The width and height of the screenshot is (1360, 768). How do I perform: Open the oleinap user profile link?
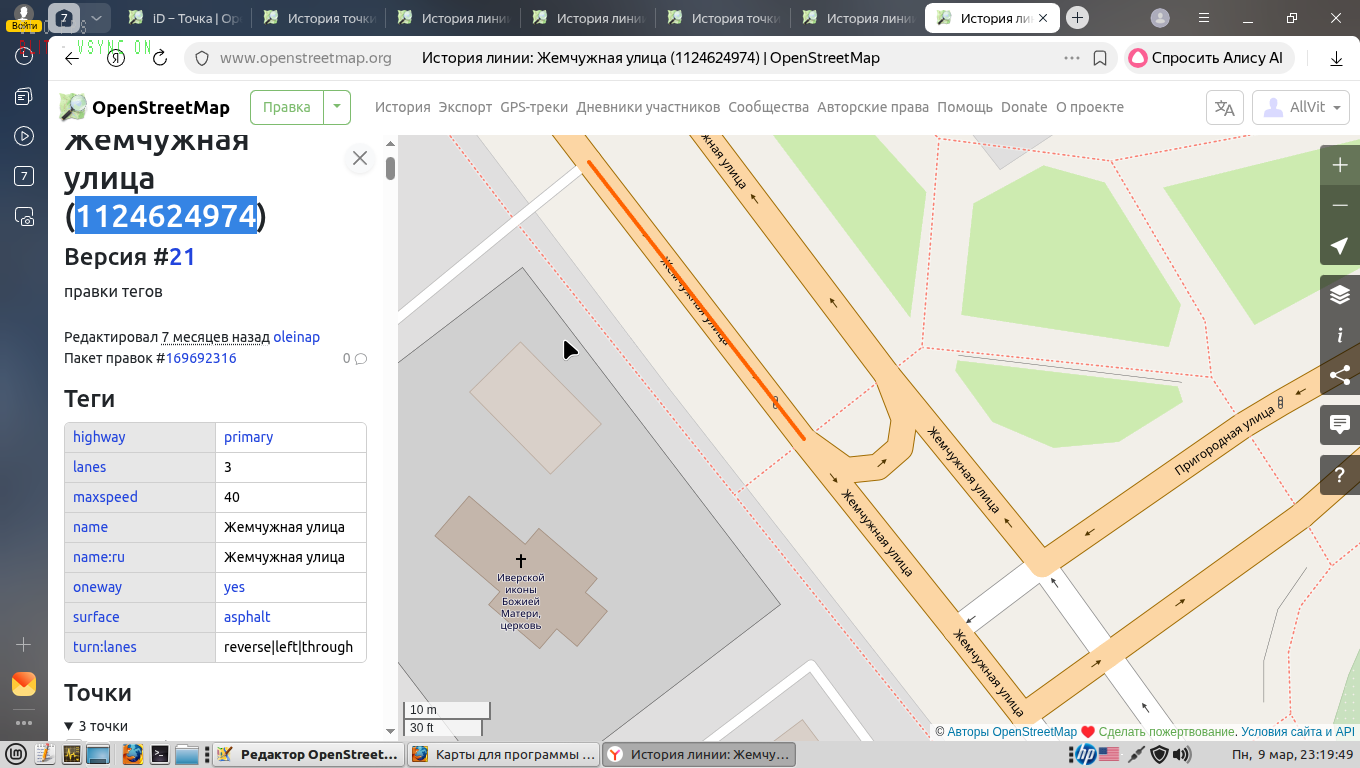coord(296,337)
